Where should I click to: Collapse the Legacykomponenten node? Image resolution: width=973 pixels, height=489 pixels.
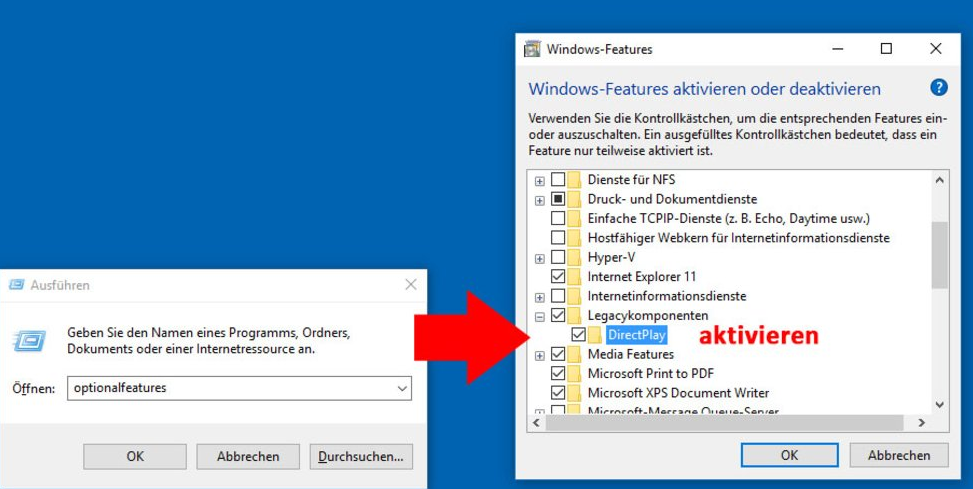coord(540,316)
